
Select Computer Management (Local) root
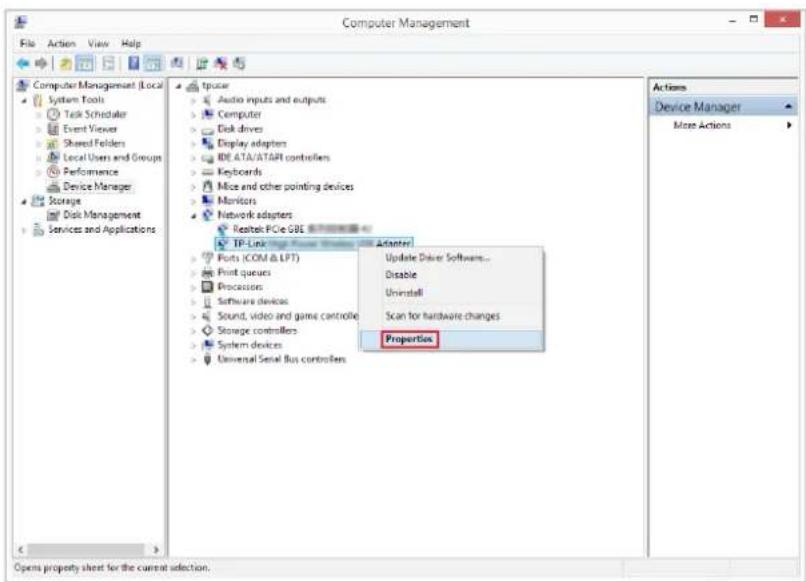98,85
